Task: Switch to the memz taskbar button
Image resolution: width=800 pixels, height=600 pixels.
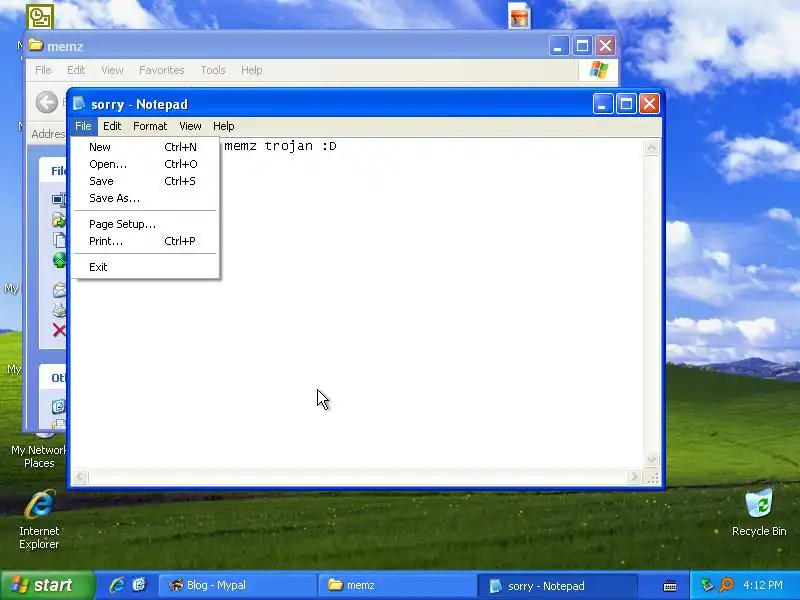Action: click(x=397, y=585)
